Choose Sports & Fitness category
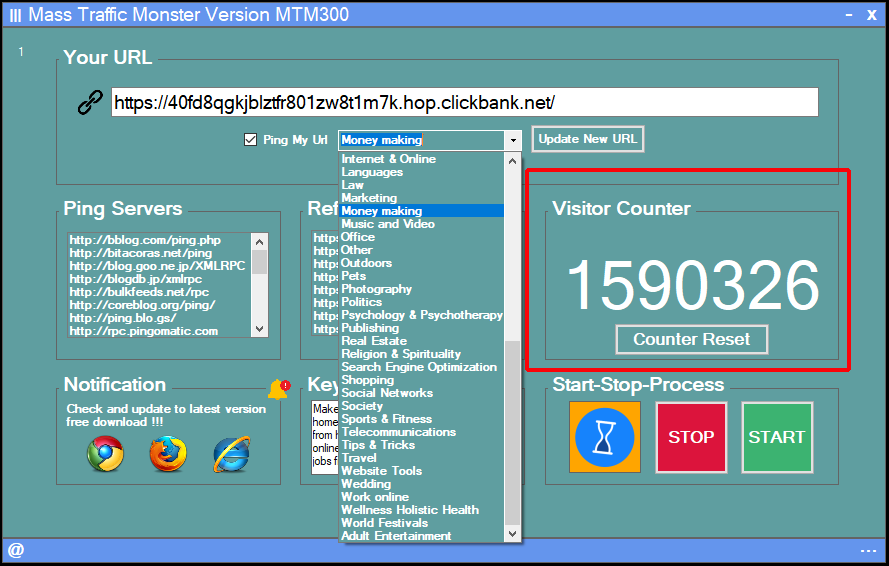Viewport: 889px width, 566px height. pos(421,420)
